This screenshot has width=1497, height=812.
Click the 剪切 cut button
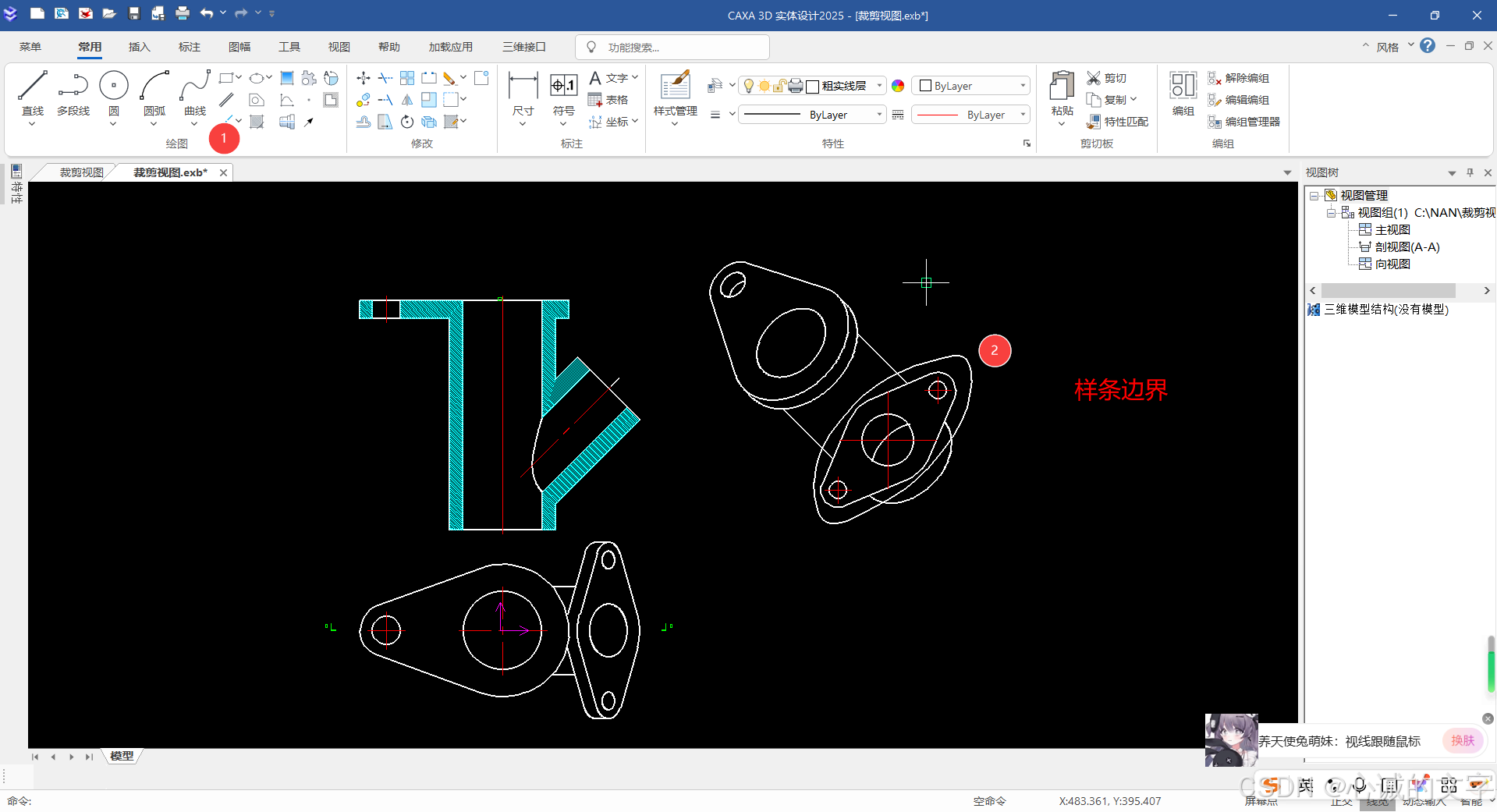click(1106, 78)
